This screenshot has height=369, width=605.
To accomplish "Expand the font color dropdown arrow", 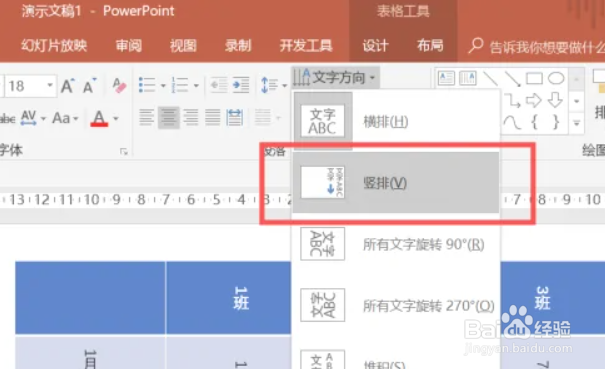I will coord(115,118).
